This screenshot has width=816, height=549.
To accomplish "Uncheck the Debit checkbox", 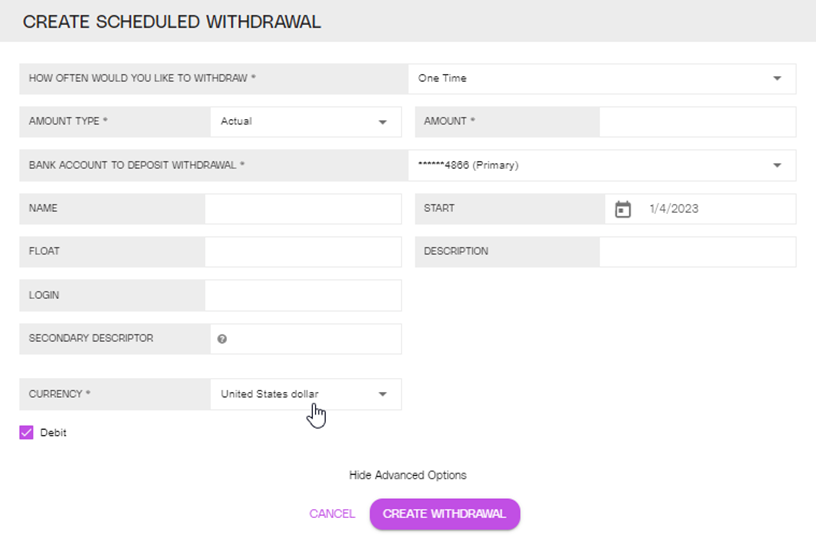I will coord(26,432).
